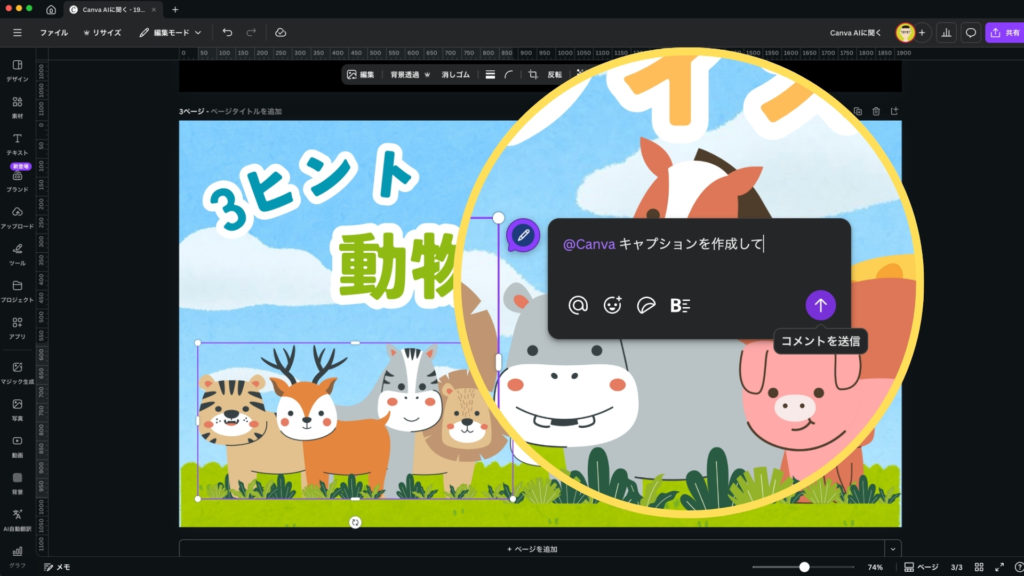
Task: Click the mention (@) icon in comment box
Action: click(x=577, y=305)
